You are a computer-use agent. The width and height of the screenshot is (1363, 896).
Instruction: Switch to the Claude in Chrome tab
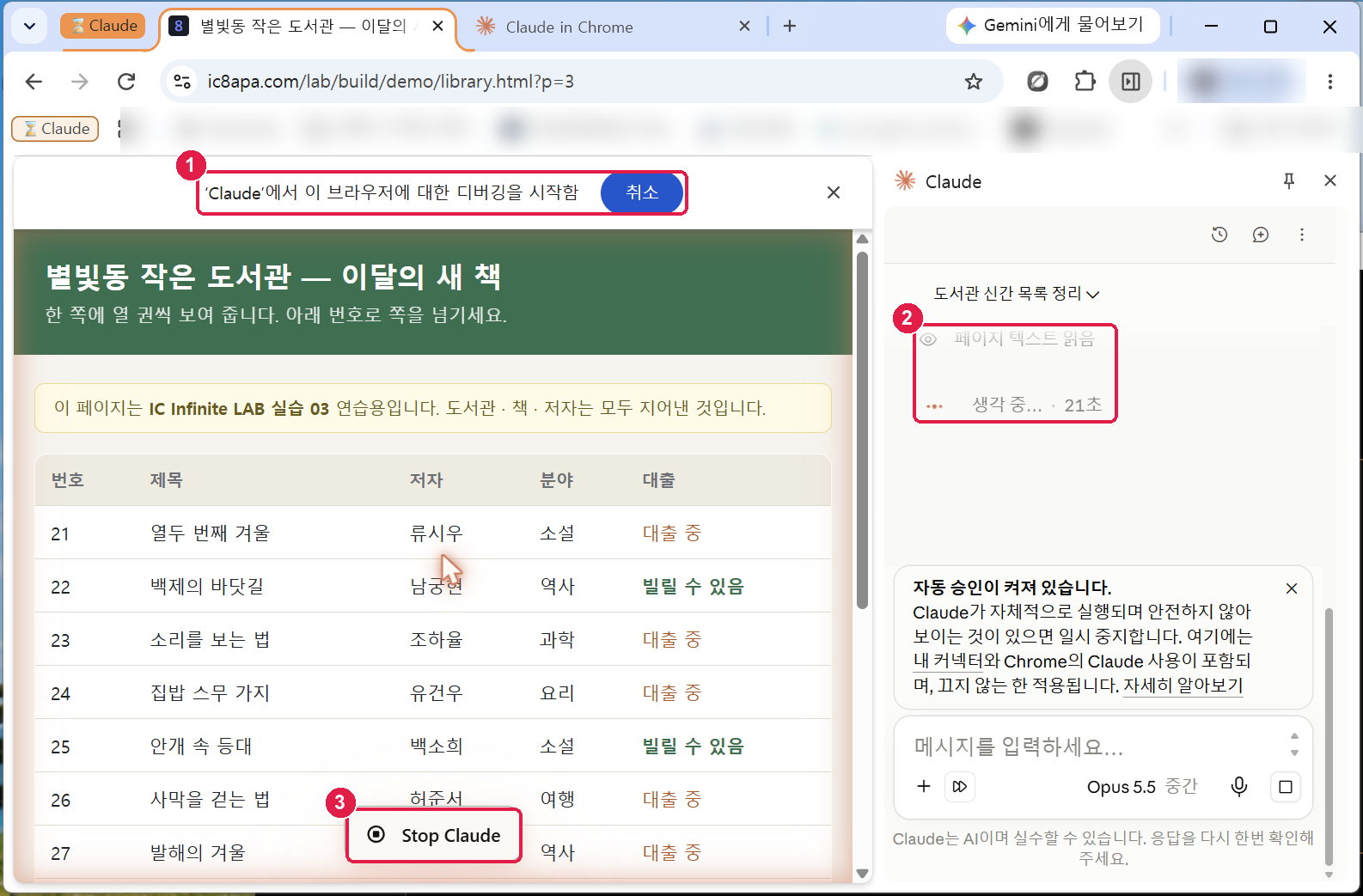(570, 27)
